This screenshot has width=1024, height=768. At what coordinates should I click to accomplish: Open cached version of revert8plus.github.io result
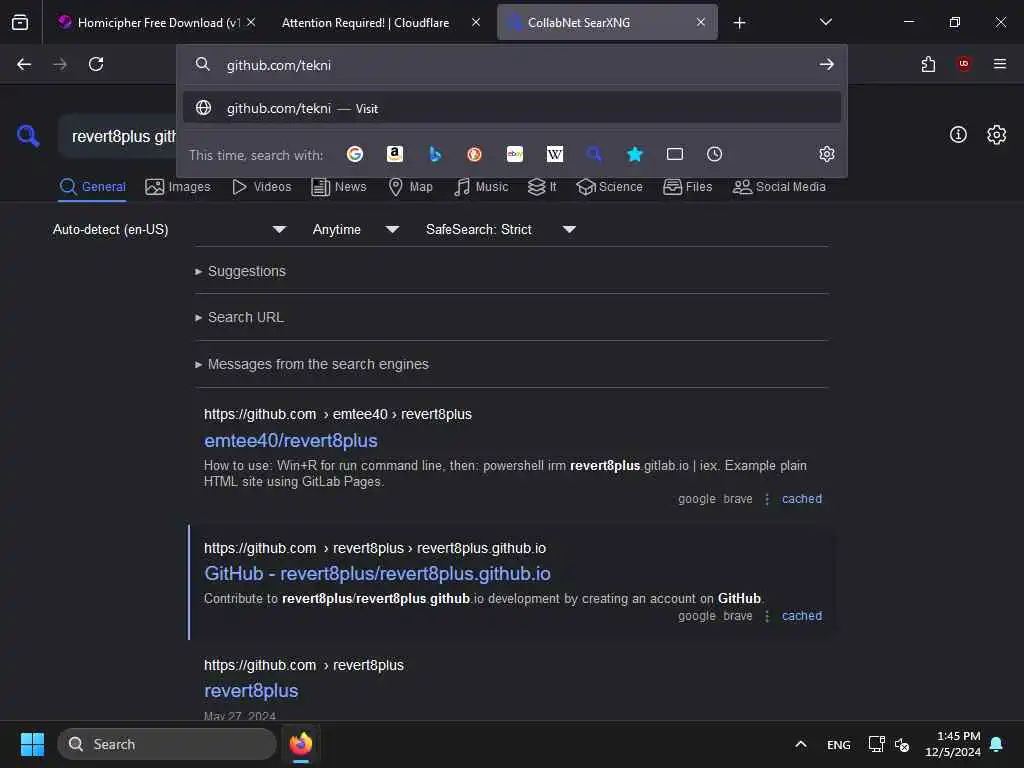[x=802, y=616]
